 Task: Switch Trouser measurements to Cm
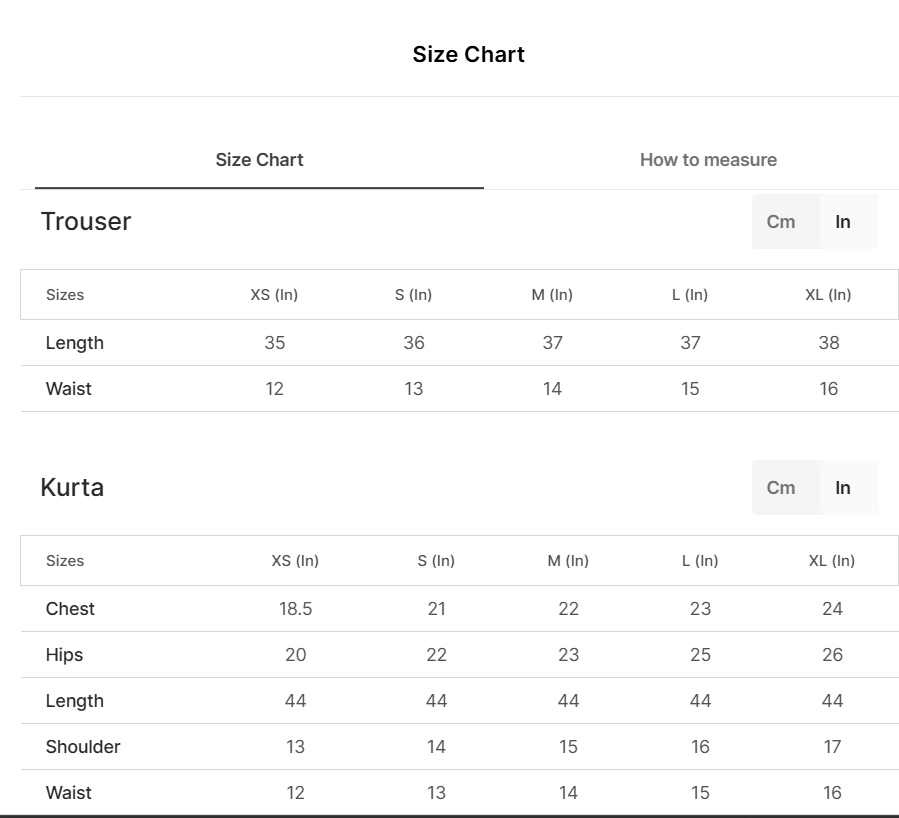[781, 222]
